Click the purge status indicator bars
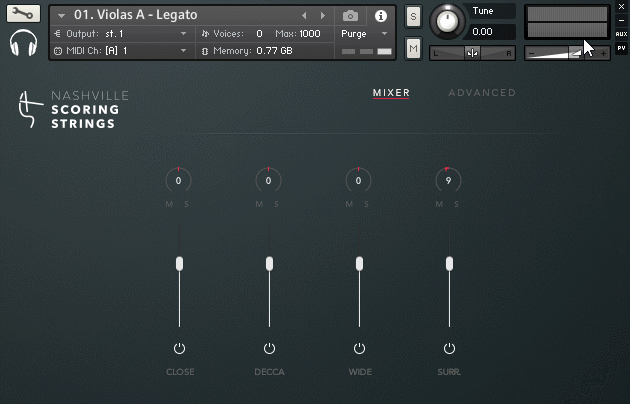This screenshot has width=630, height=404. 366,51
